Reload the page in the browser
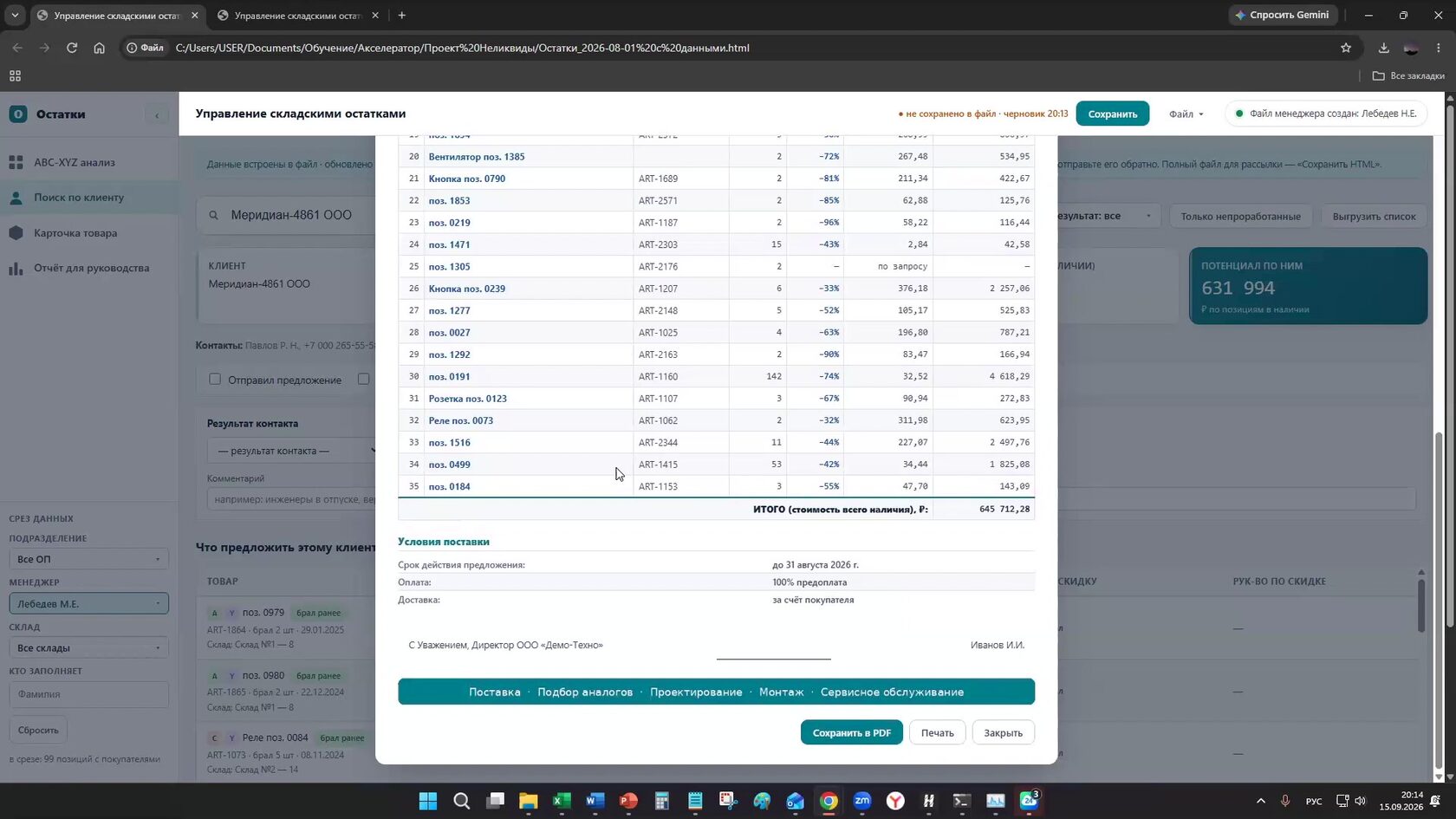 (x=72, y=48)
